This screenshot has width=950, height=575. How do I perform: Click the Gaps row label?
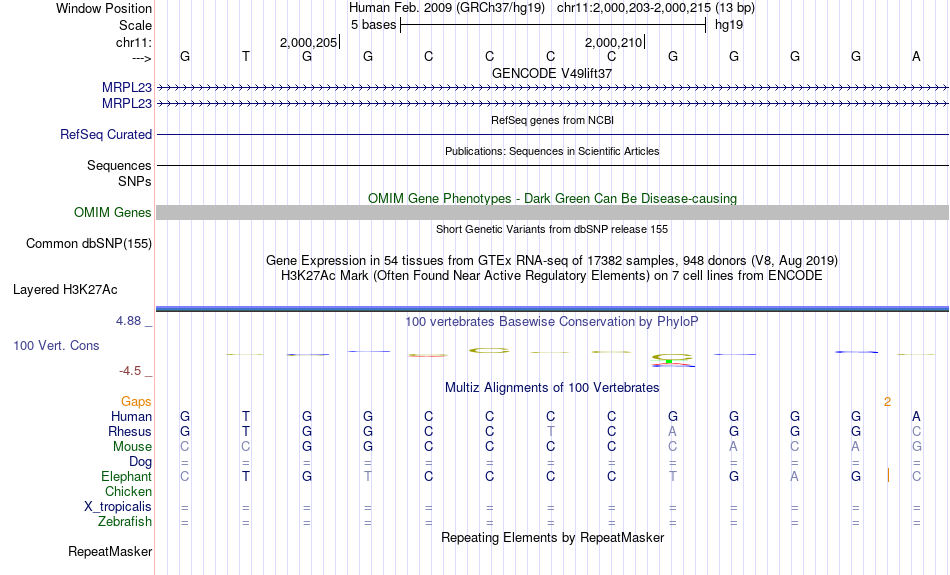[136, 401]
